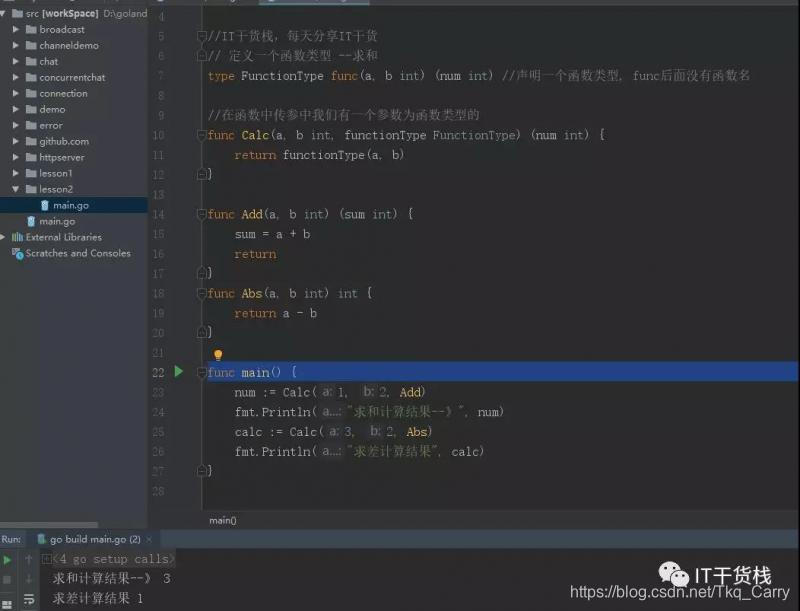Click the Add function name on line 14

click(x=252, y=214)
